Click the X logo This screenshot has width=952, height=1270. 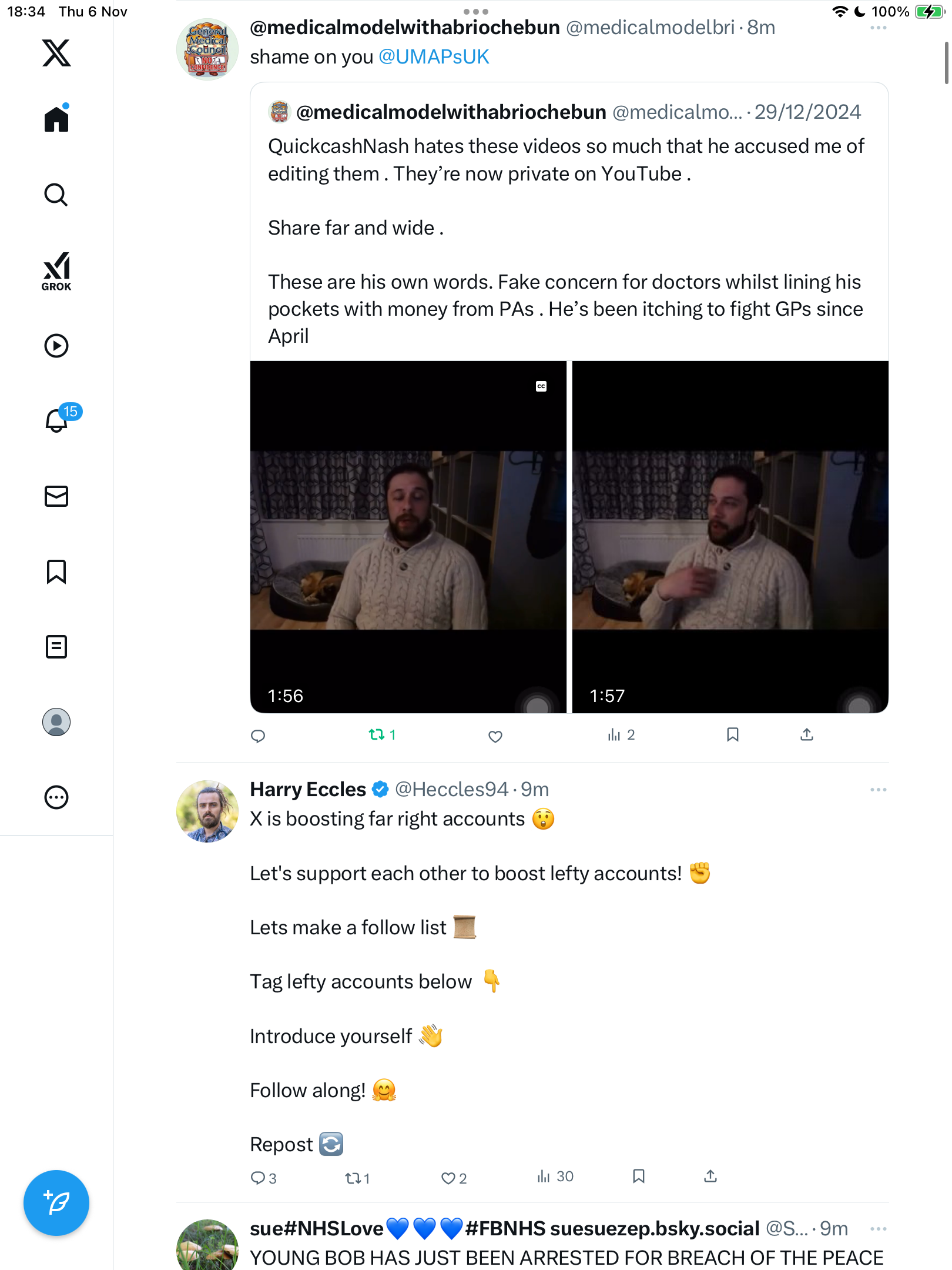click(x=56, y=53)
